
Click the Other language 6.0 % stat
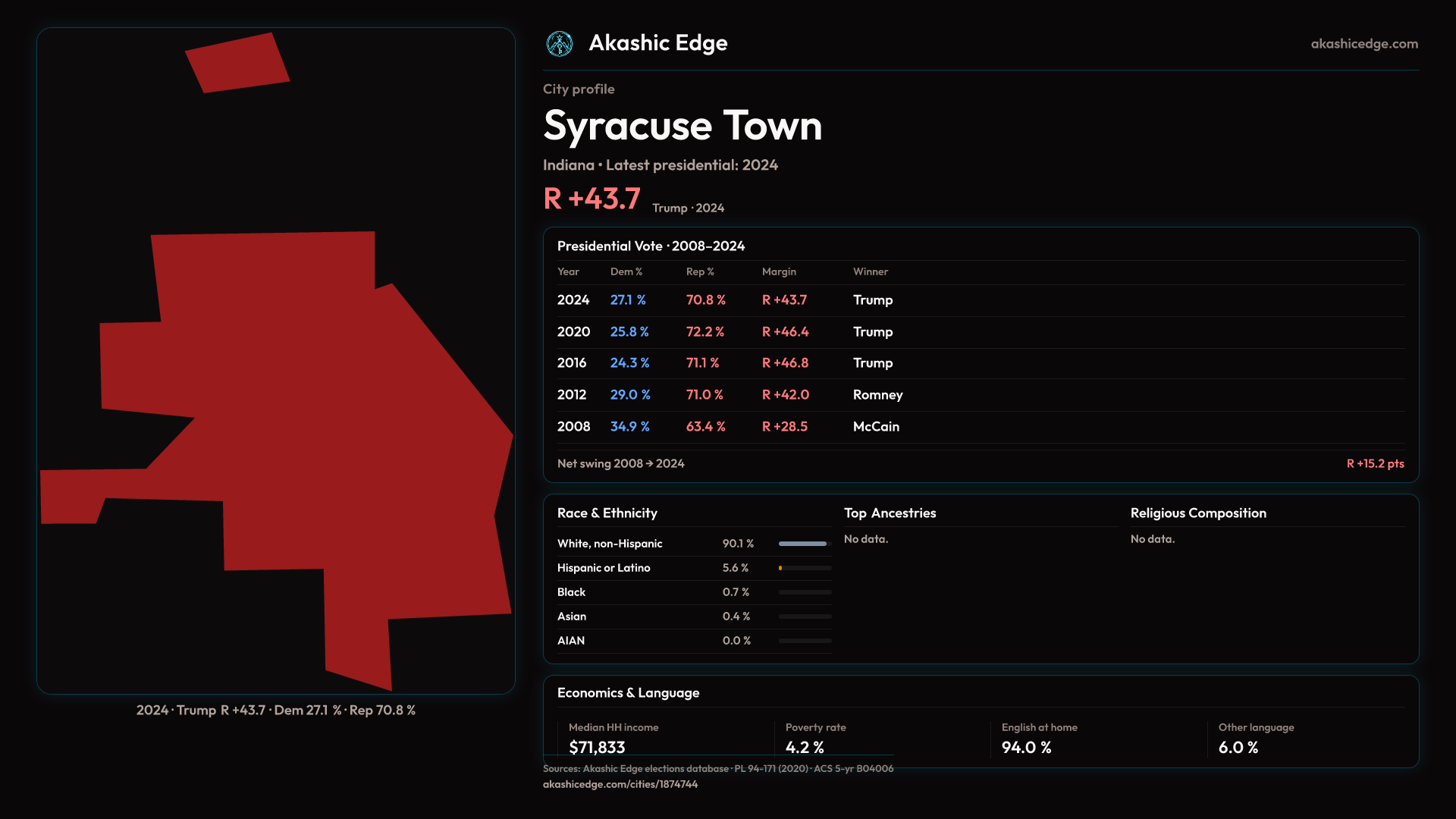[1238, 747]
